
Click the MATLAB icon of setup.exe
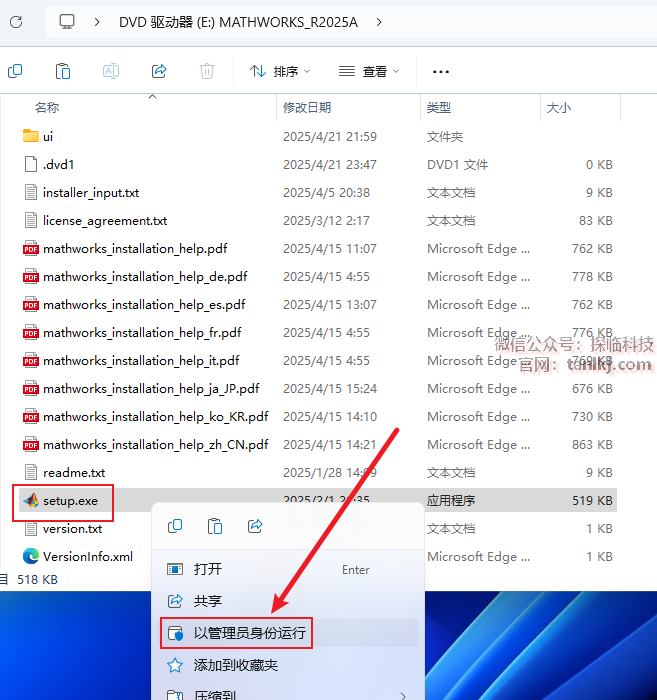coord(31,500)
